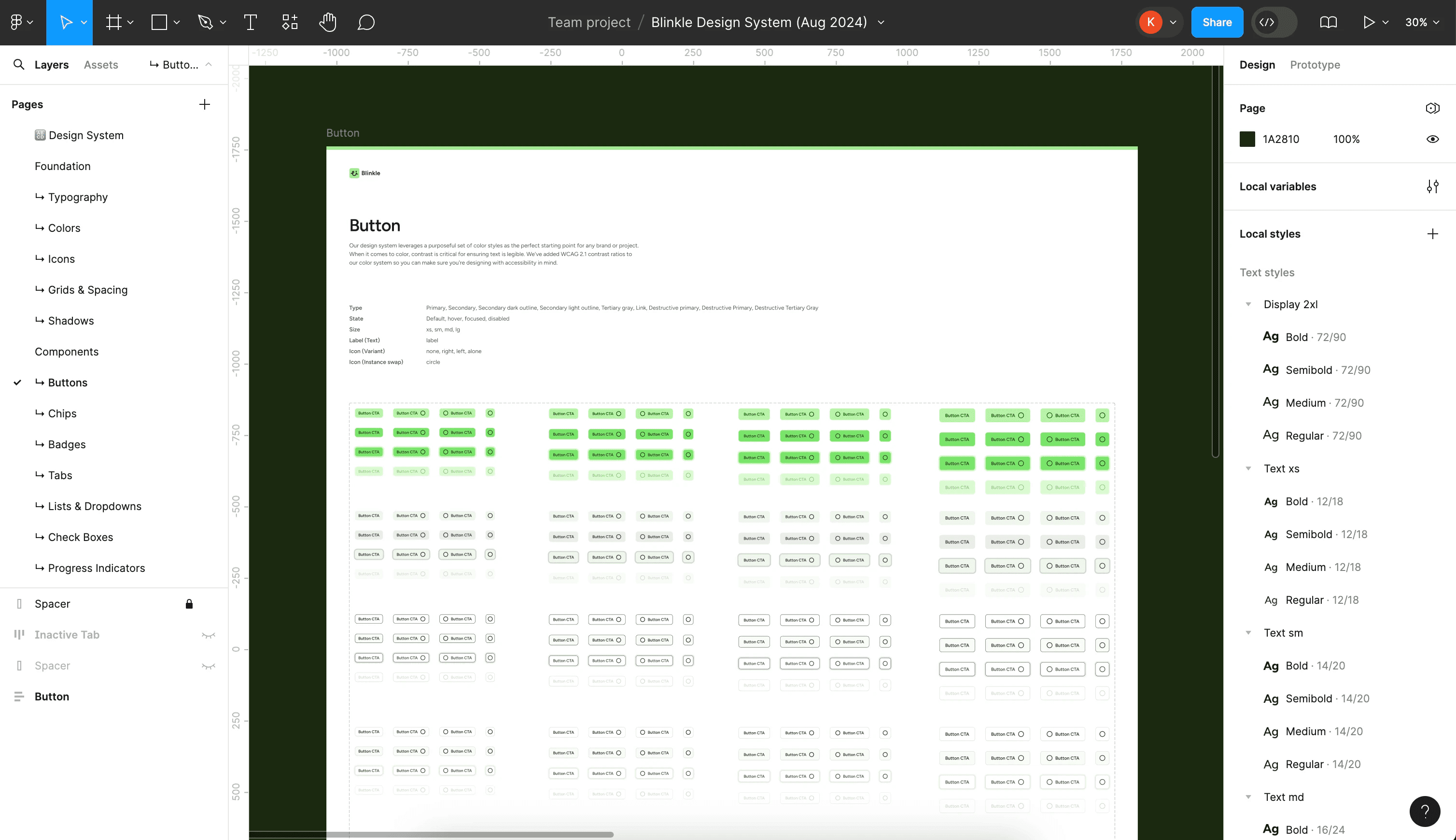This screenshot has width=1456, height=840.
Task: Click the blue Share button
Action: coord(1217,23)
